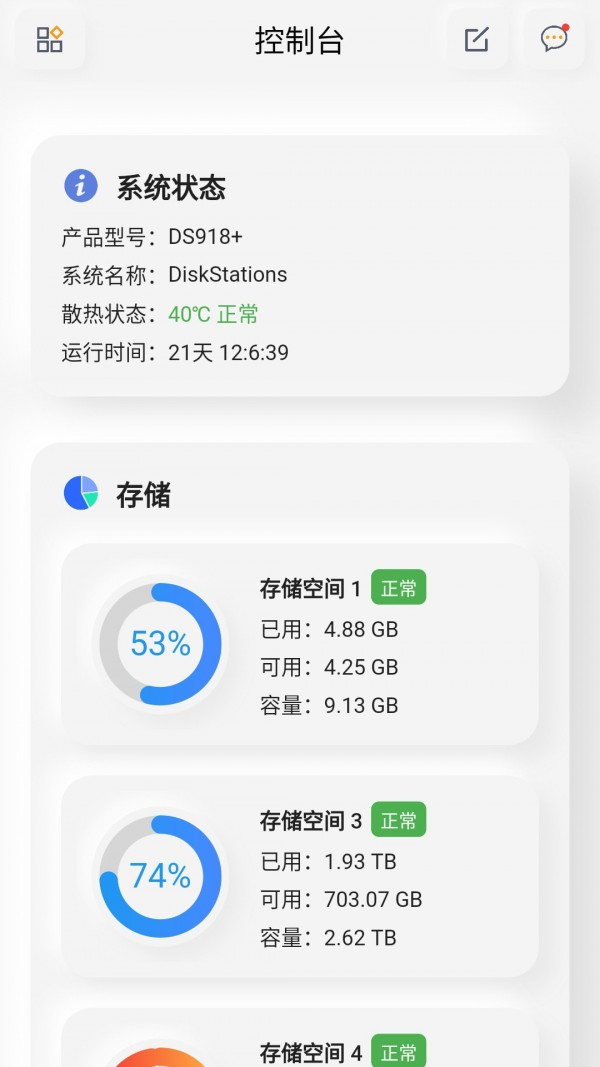
Task: Tap the compose/edit icon in top bar
Action: [x=476, y=40]
